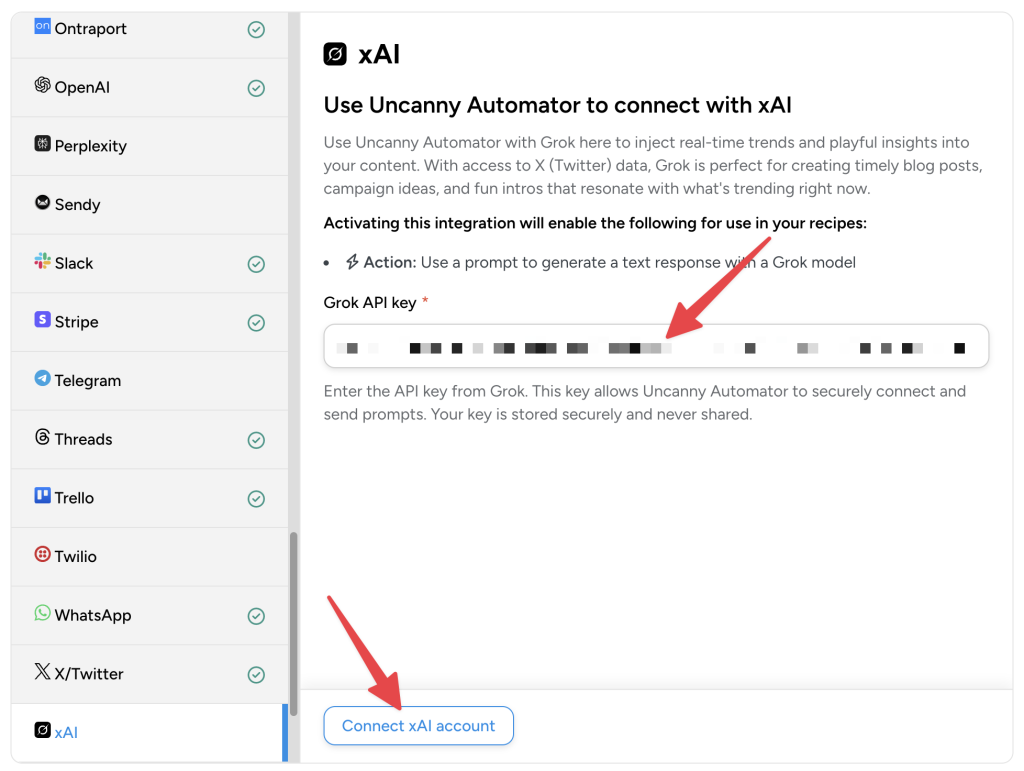The width and height of the screenshot is (1024, 771).
Task: Click the Ontraport icon at the top
Action: pyautogui.click(x=42, y=28)
